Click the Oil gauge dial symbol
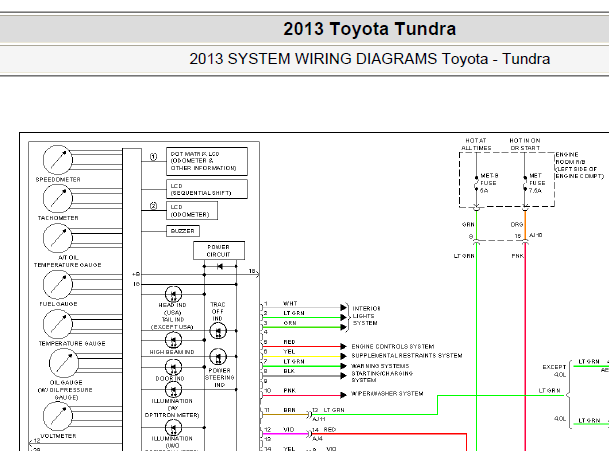This screenshot has width=609, height=451. [x=64, y=363]
